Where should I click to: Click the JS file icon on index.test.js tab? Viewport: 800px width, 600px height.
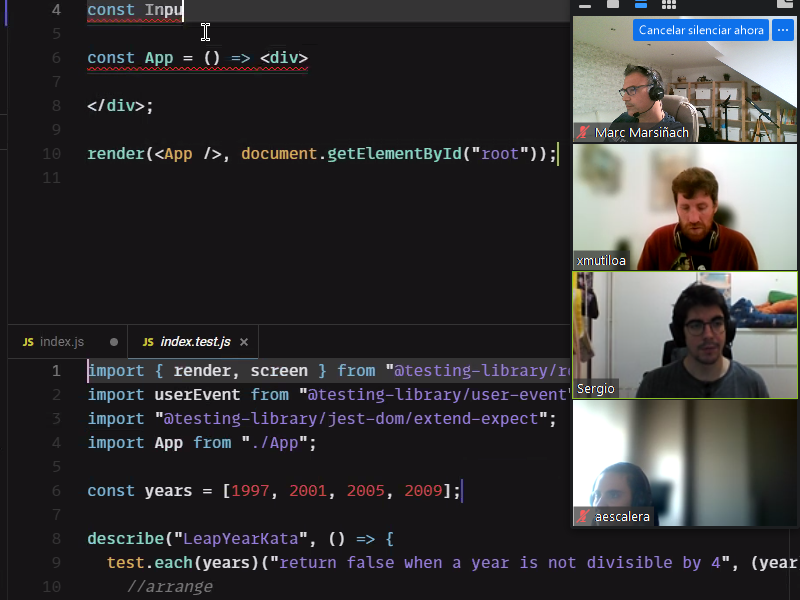click(148, 342)
